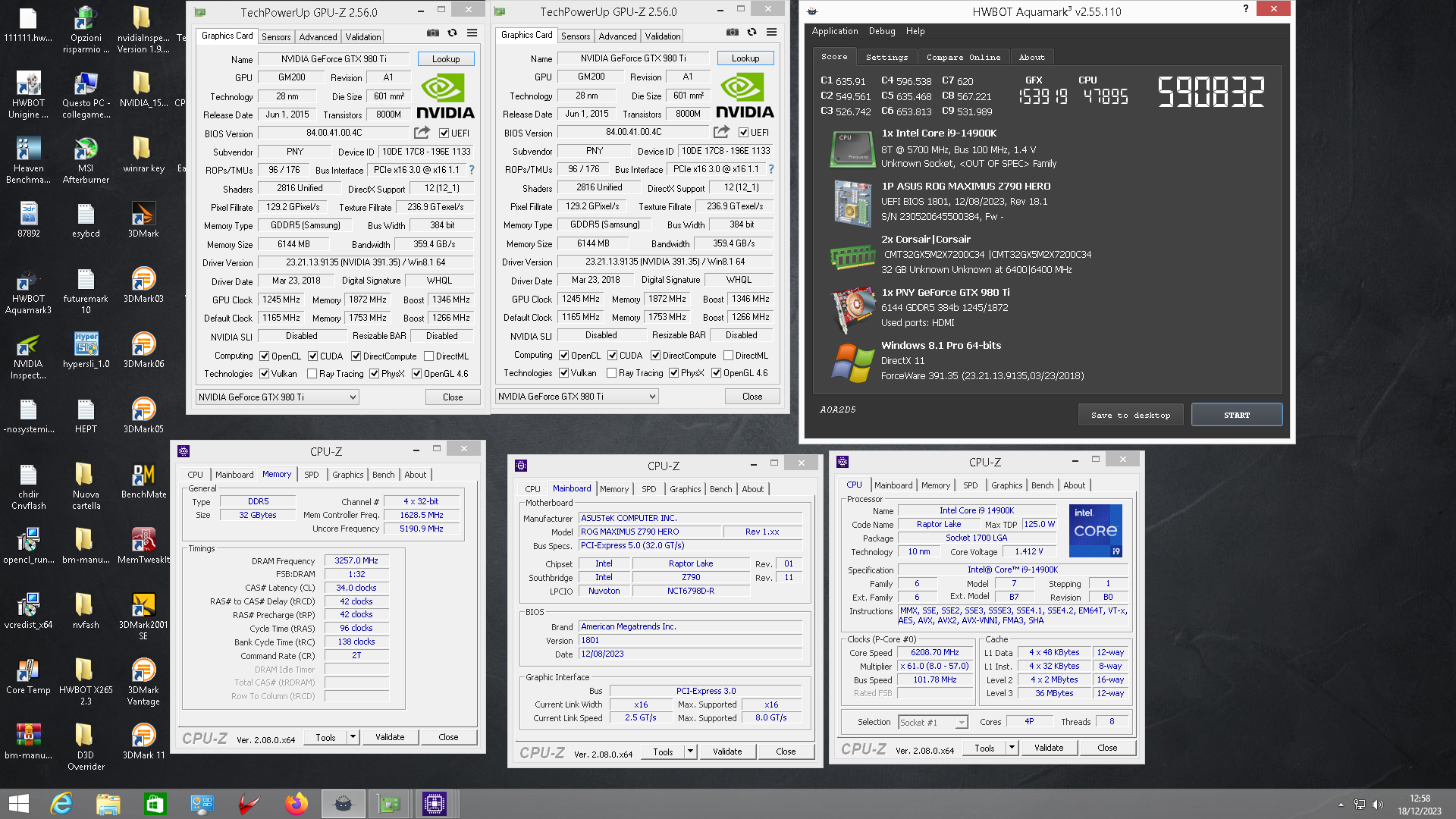Screen dimensions: 1456x819
Task: Toggle UEFI checkbox in left GPU-Z
Action: click(x=444, y=133)
